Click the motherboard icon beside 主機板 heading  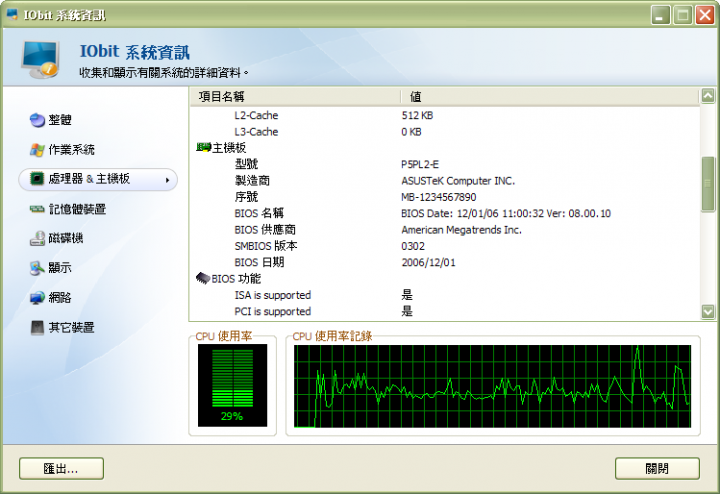pos(203,147)
